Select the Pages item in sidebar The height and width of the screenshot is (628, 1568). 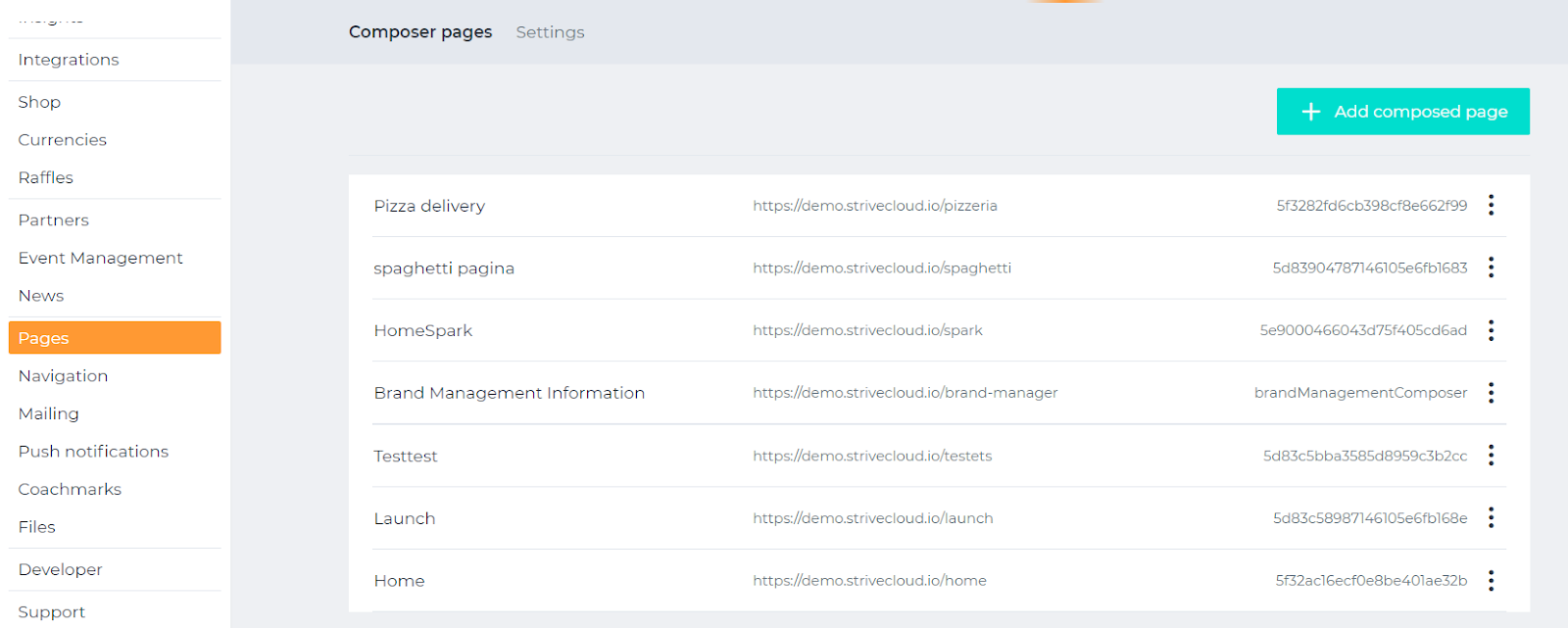(x=114, y=338)
